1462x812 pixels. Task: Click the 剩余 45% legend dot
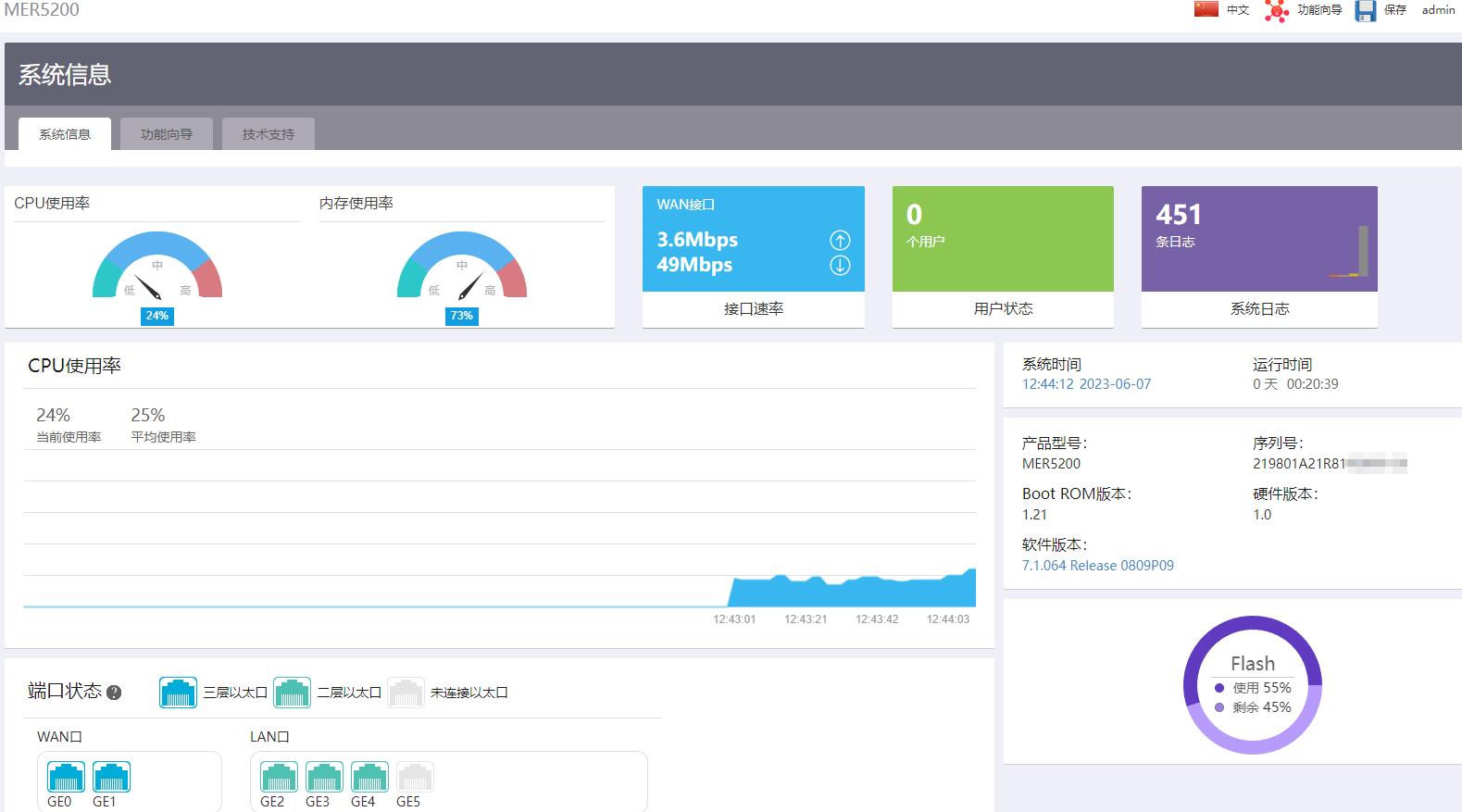(x=1219, y=707)
